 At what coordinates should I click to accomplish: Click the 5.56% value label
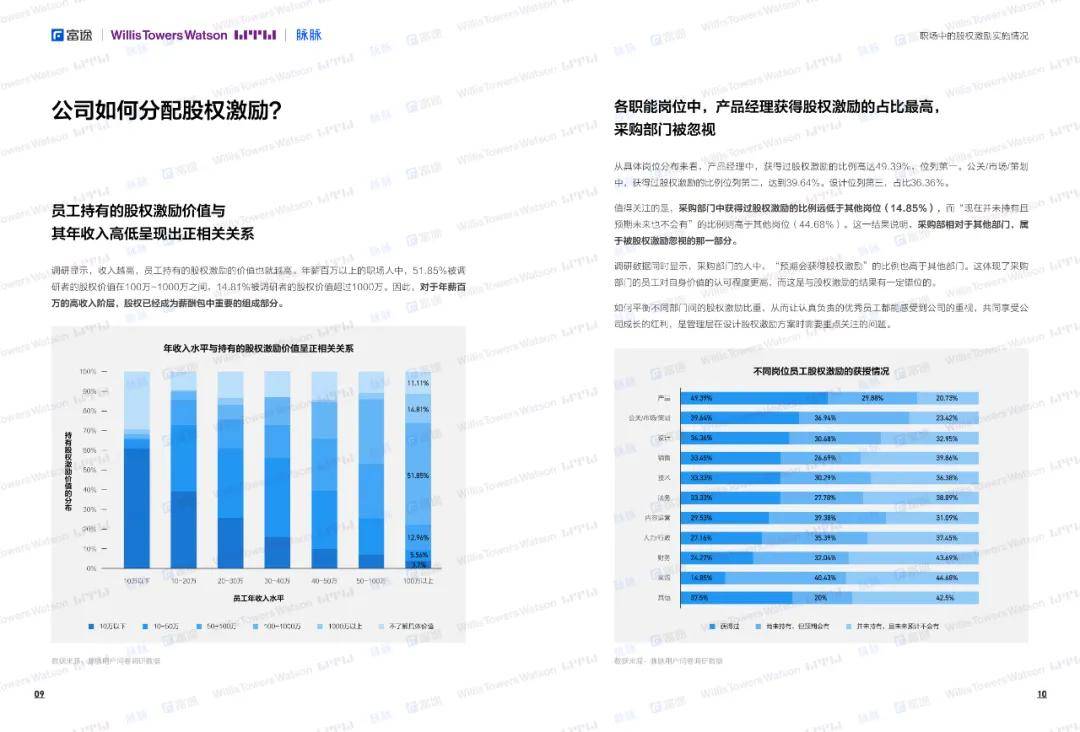click(x=419, y=555)
